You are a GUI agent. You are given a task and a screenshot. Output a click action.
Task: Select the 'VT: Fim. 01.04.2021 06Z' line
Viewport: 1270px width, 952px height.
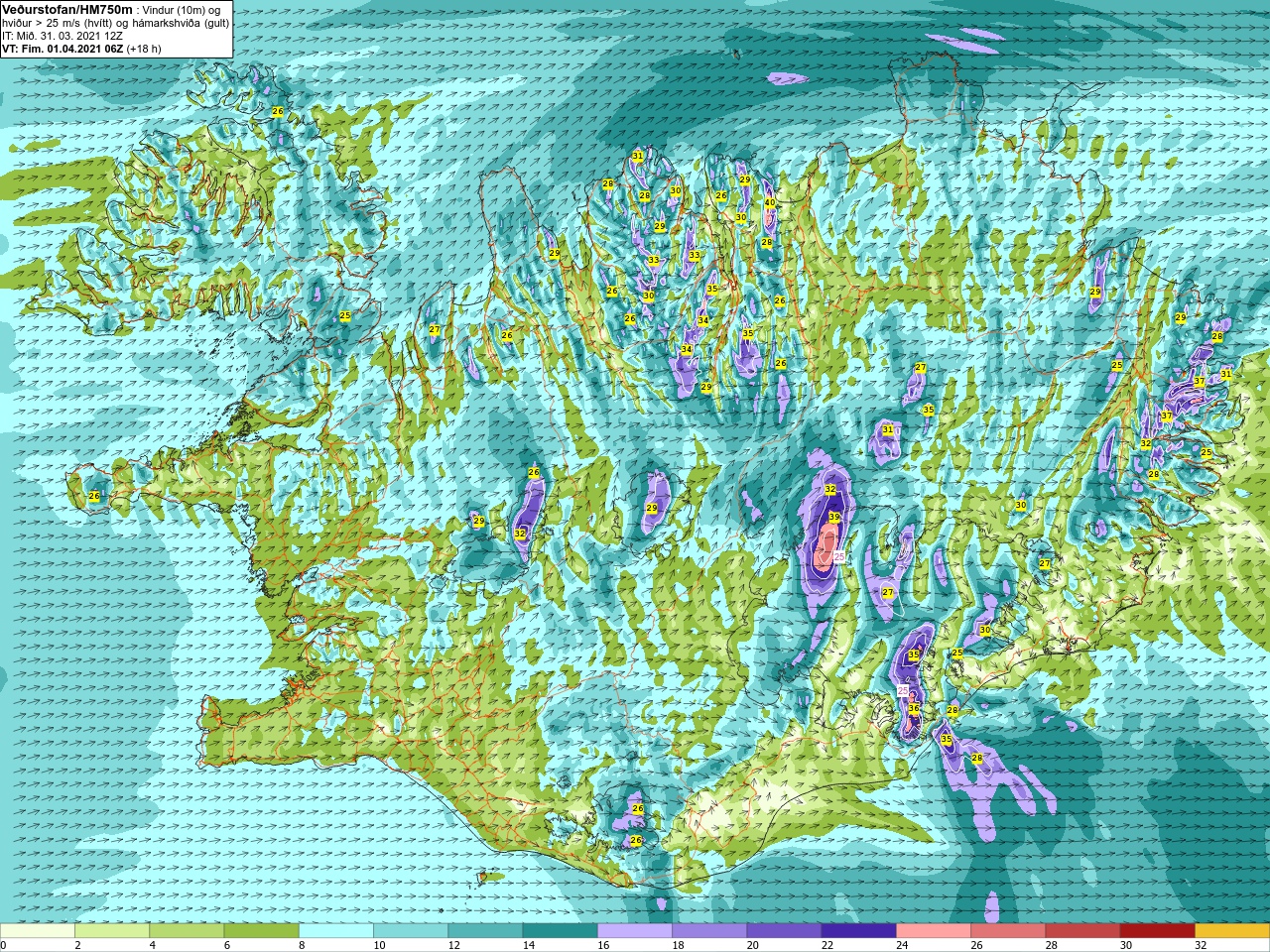(x=63, y=48)
